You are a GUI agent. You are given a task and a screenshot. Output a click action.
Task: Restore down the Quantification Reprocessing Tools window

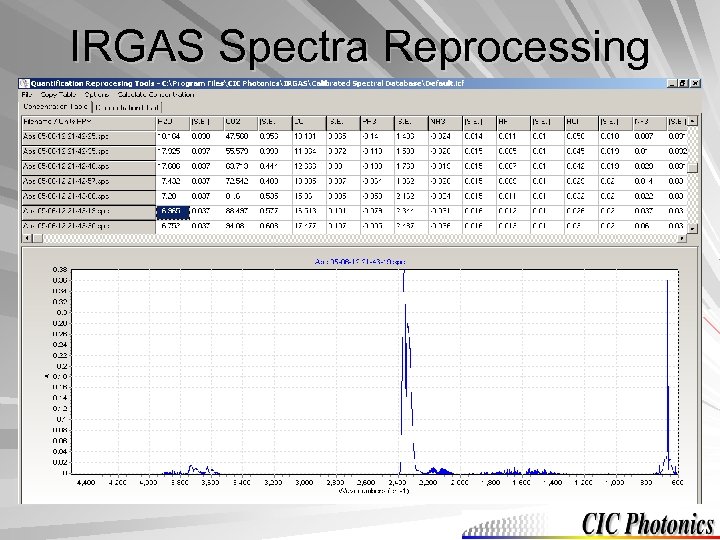[x=683, y=83]
